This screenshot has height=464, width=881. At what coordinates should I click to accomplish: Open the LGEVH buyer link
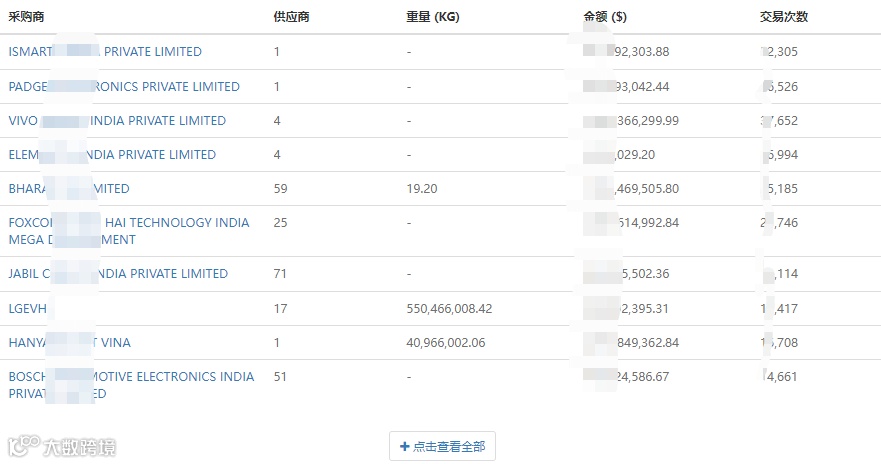(28, 308)
